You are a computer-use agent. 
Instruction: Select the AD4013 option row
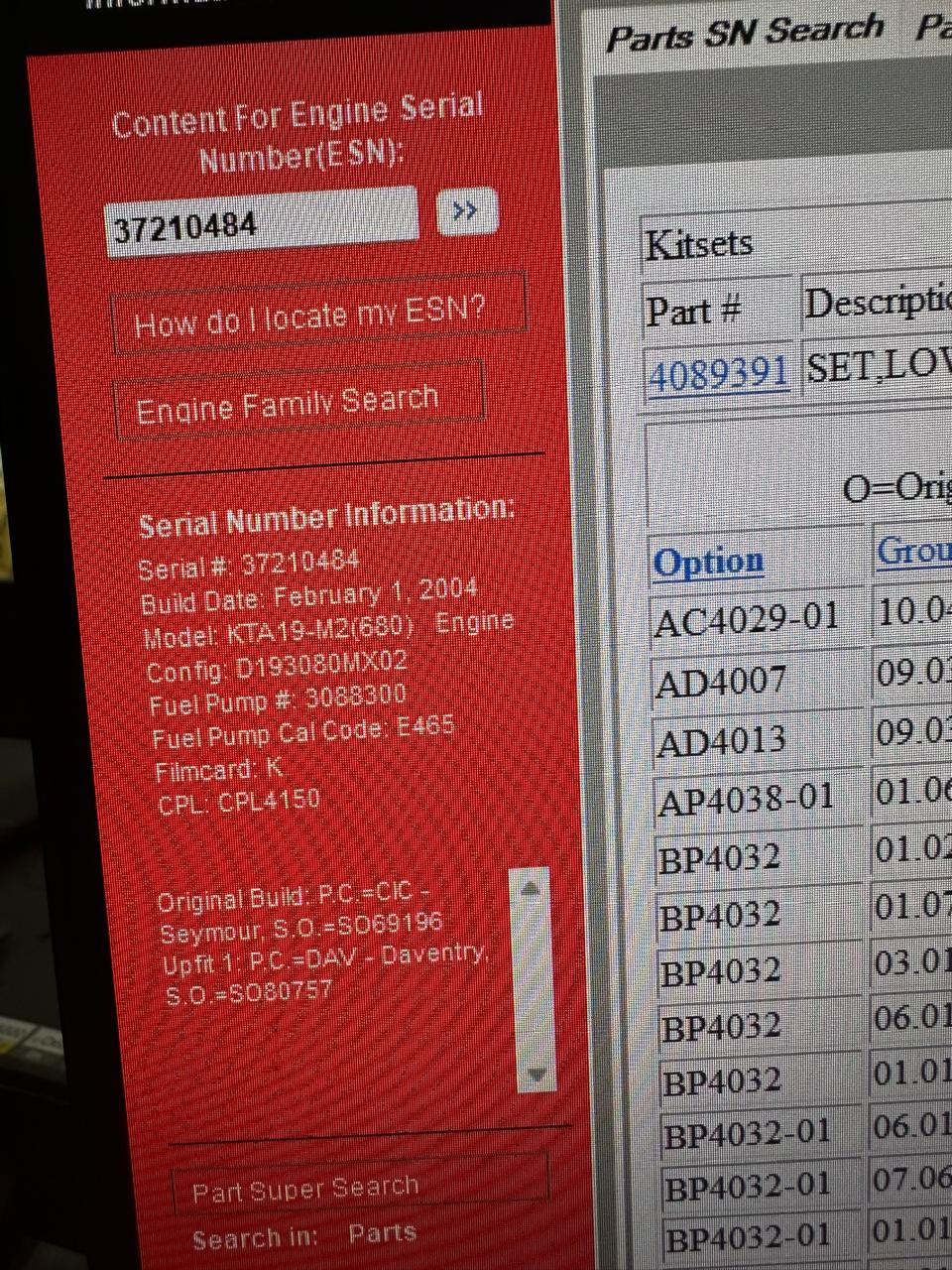[721, 740]
